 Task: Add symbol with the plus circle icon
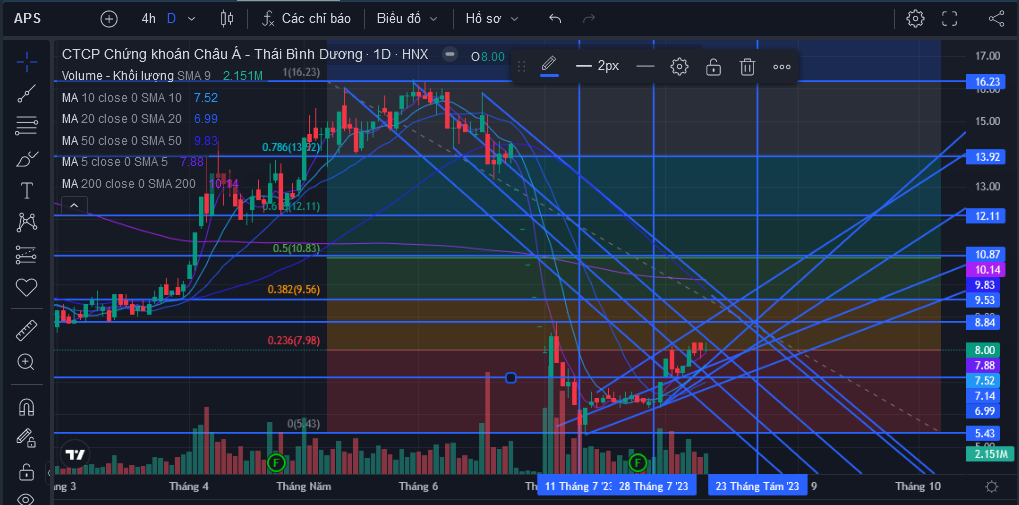tap(109, 19)
